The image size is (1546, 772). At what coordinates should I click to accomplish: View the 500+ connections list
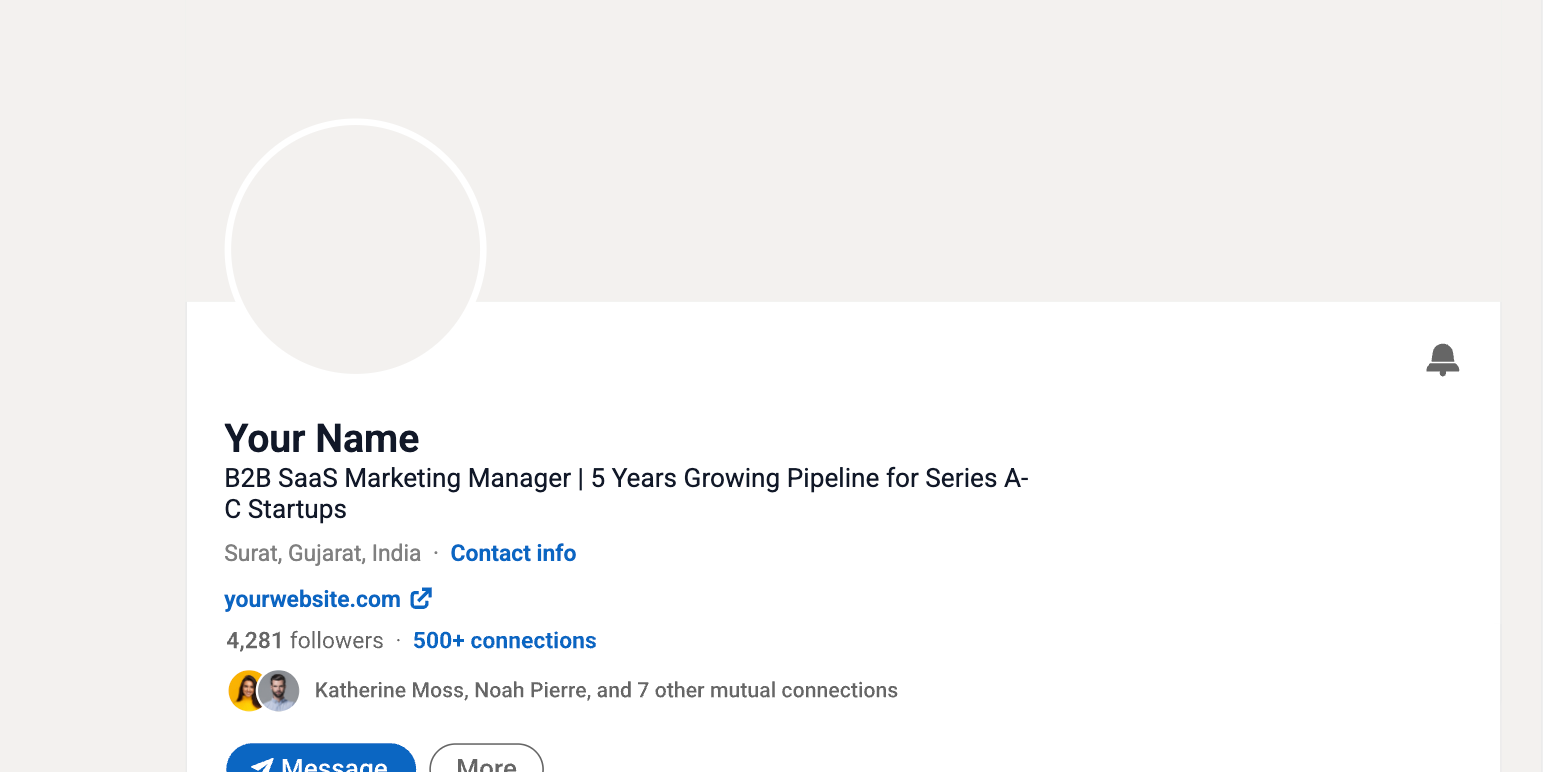click(x=504, y=641)
